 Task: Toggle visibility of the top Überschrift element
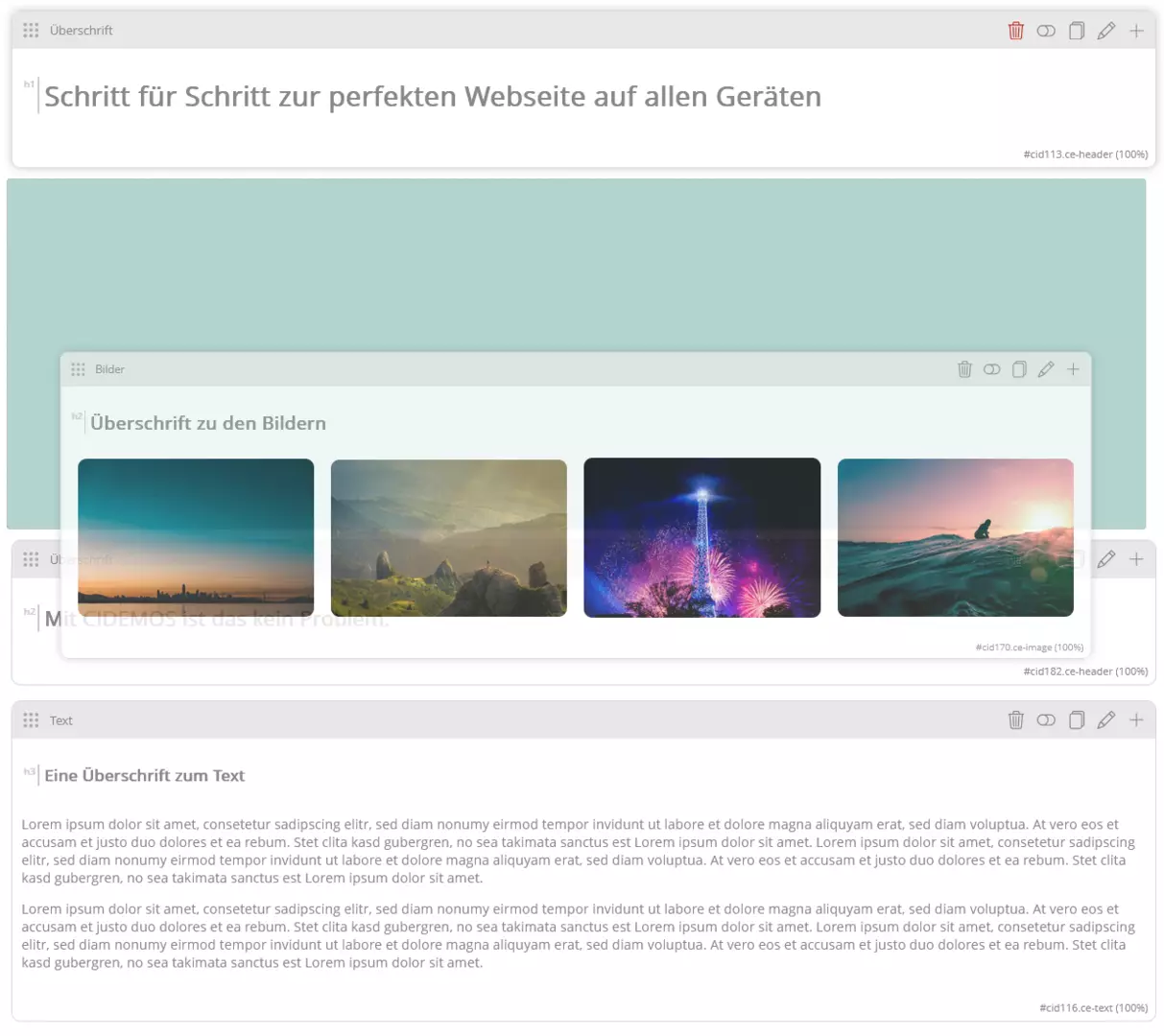pyautogui.click(x=1046, y=31)
